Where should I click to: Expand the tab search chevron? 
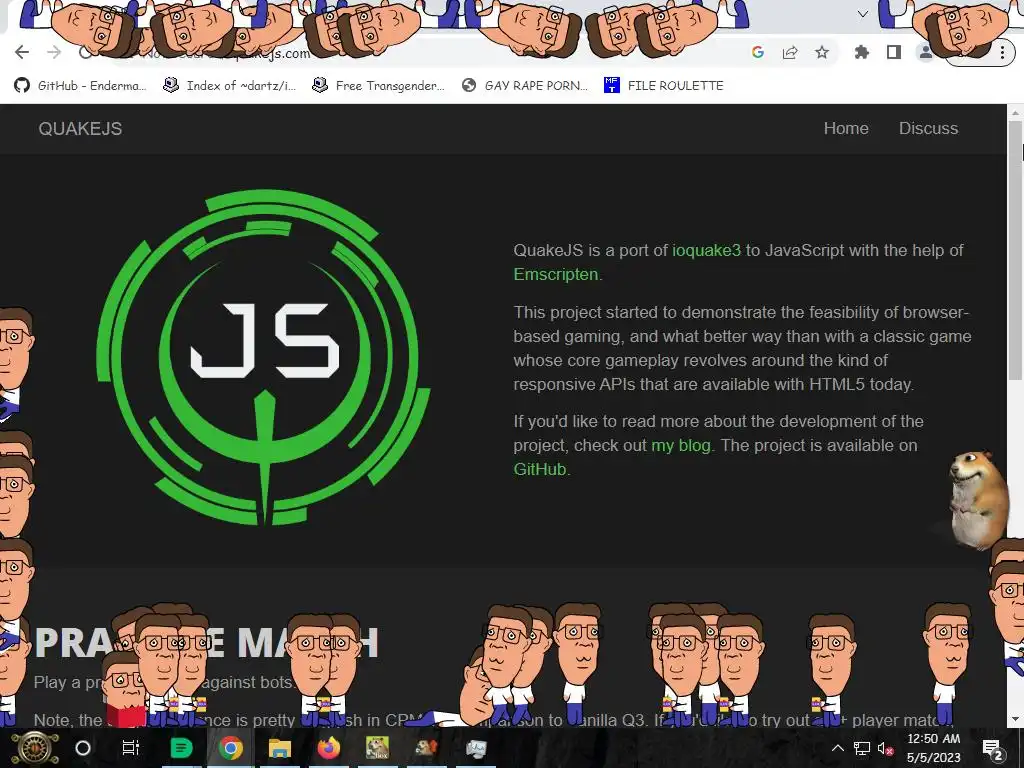pyautogui.click(x=863, y=14)
